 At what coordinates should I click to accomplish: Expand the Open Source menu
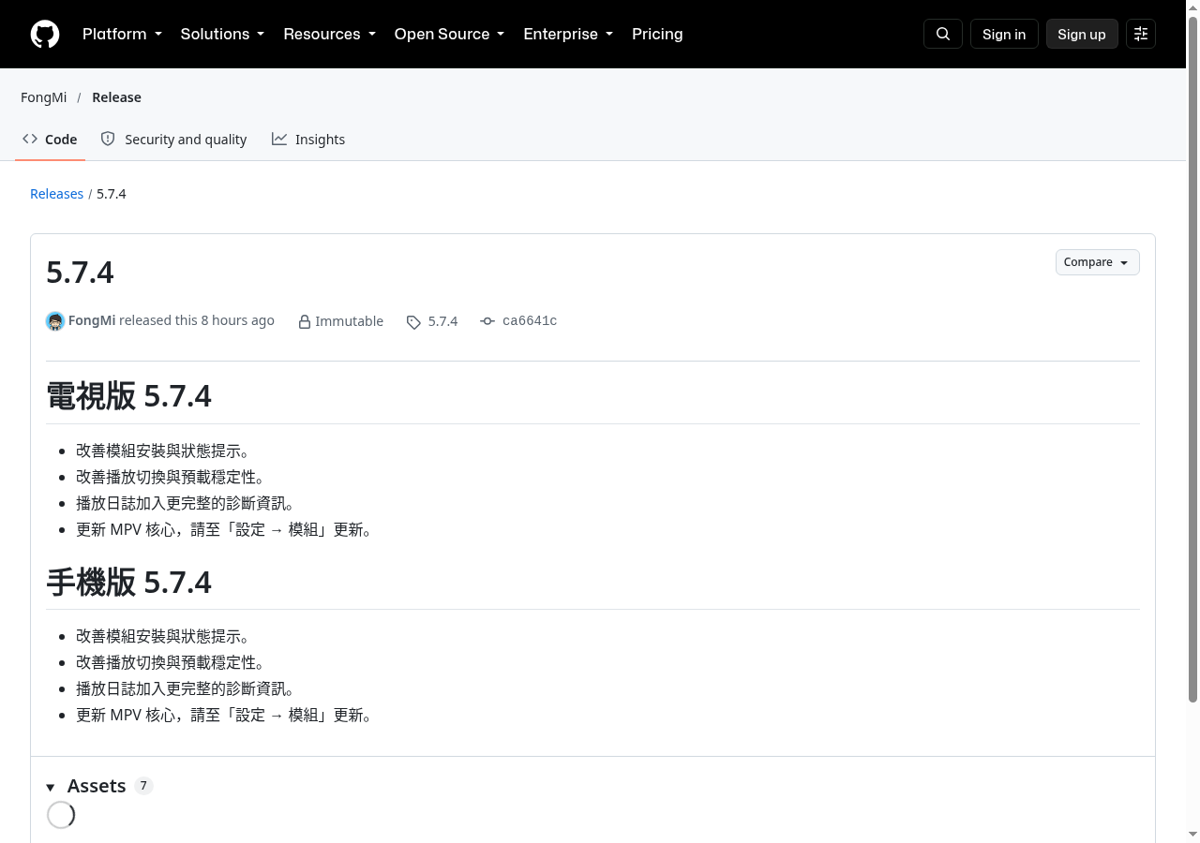(449, 34)
